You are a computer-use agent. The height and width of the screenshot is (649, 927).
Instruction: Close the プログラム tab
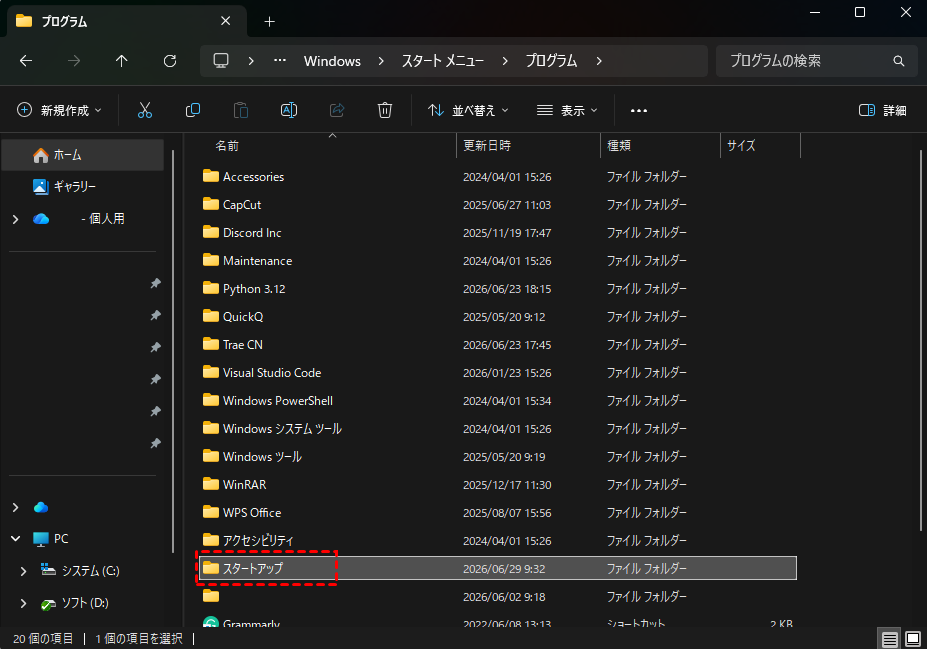point(225,21)
